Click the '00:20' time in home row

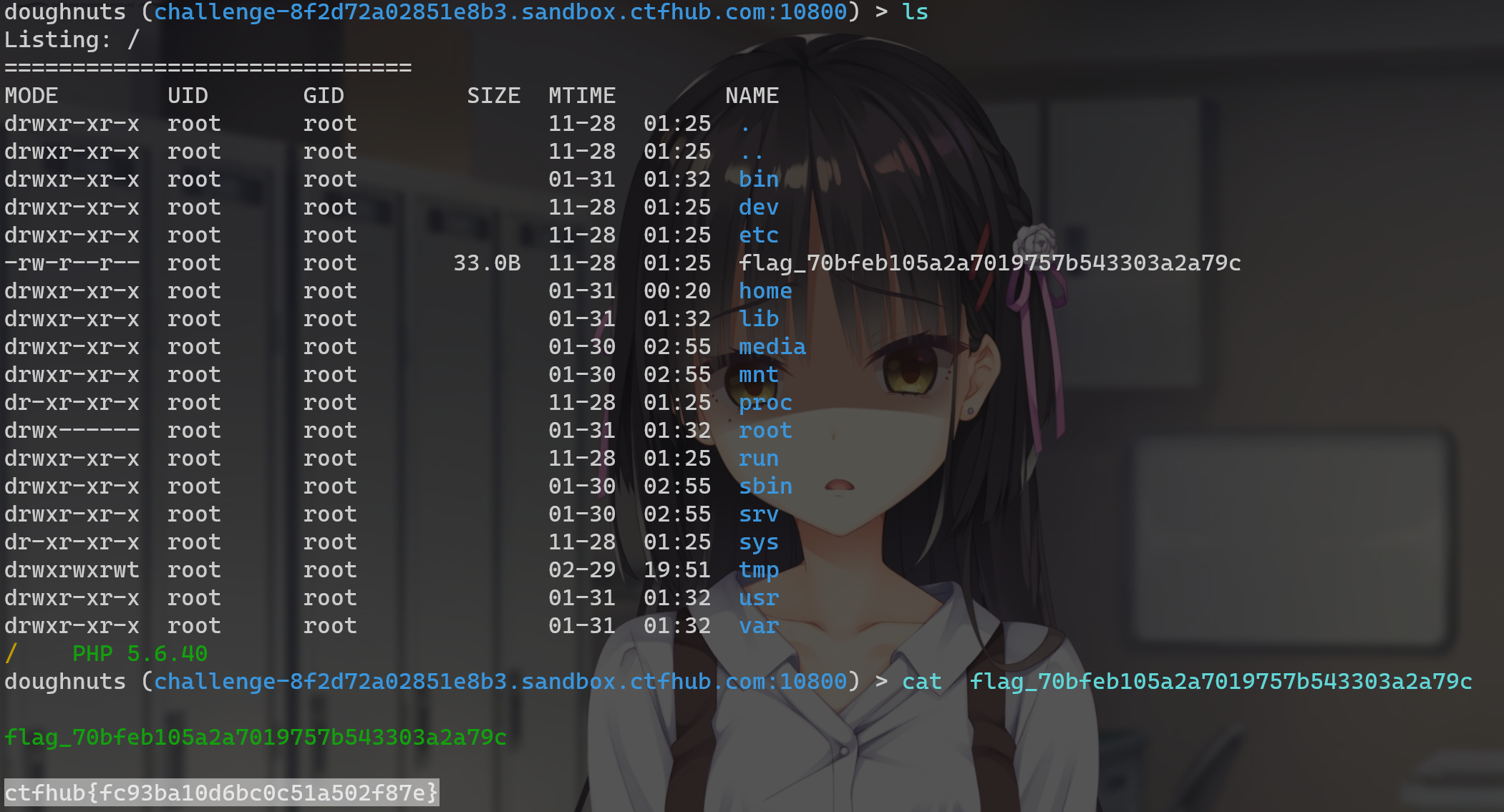(x=677, y=291)
